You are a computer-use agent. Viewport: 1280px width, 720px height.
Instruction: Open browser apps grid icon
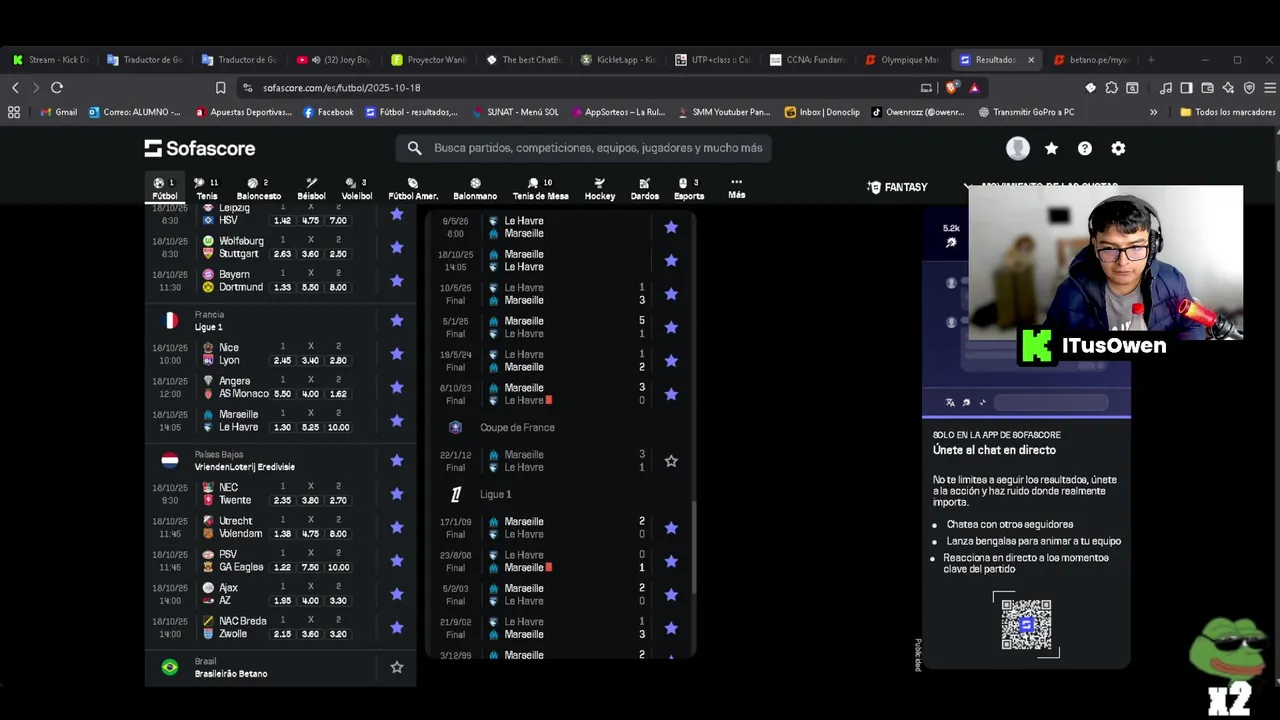coord(14,112)
